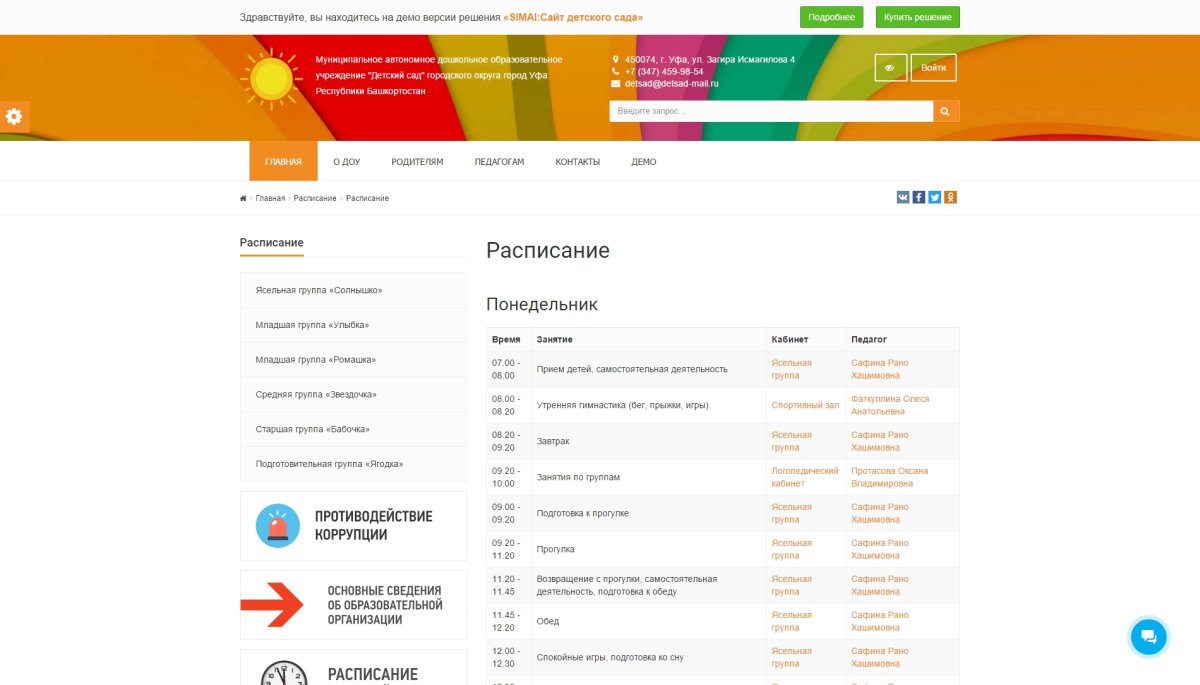Screen dimensions: 1200x685
Task: Expand the О ДОУ menu
Action: click(x=346, y=161)
